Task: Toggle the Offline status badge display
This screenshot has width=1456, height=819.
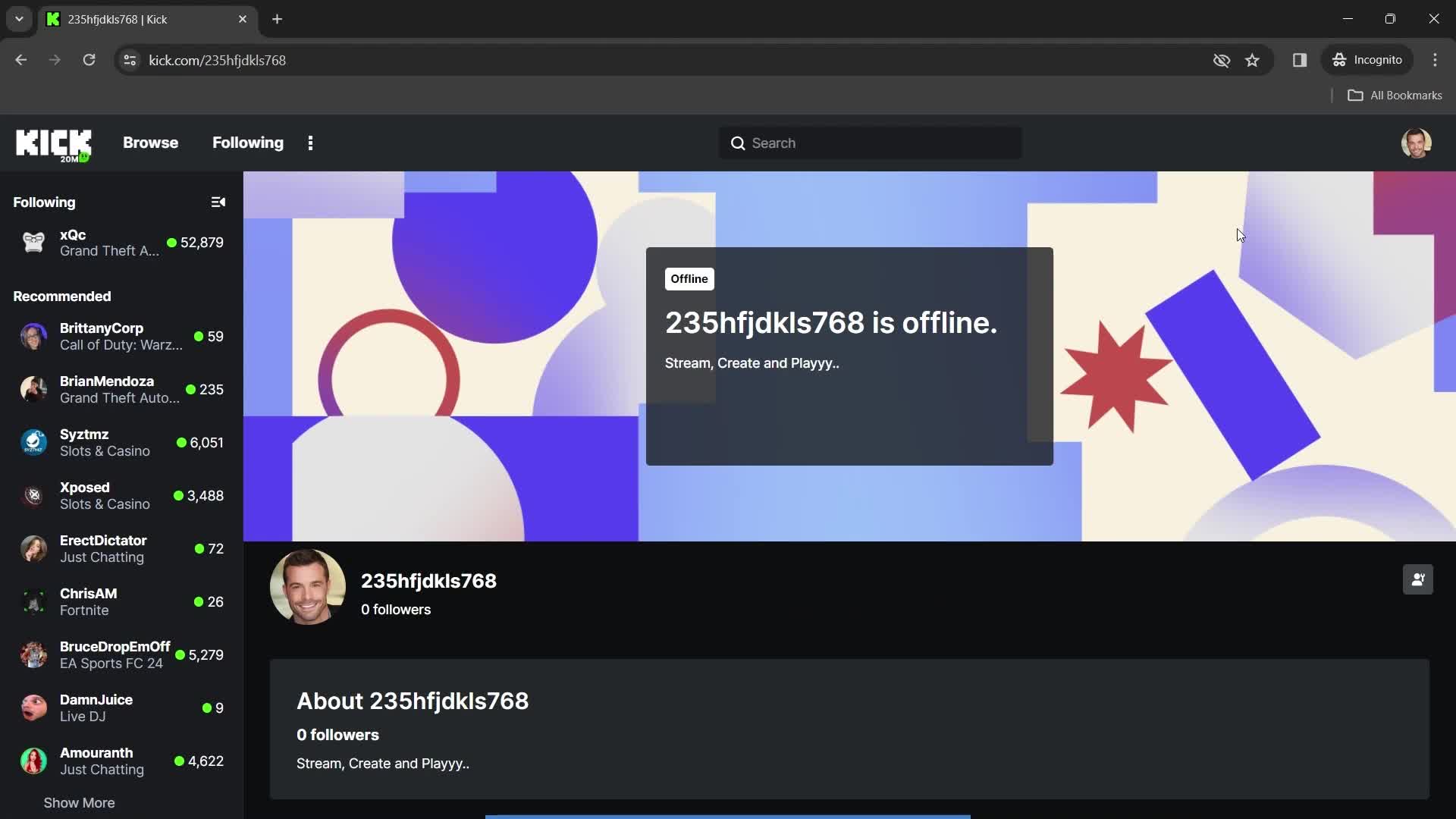Action: (688, 278)
